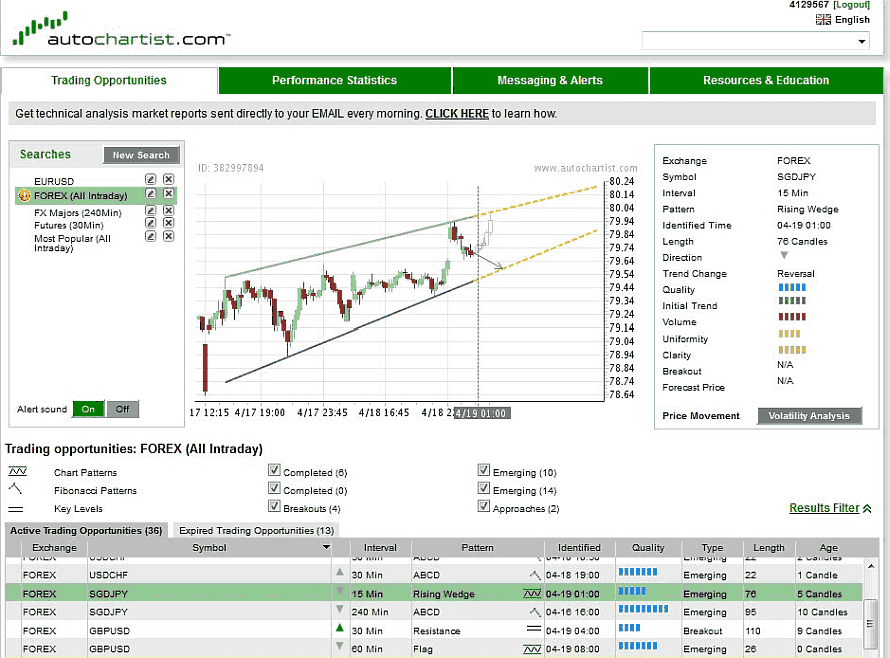
Task: Edit the FX Majors (240Min) search
Action: click(x=151, y=211)
